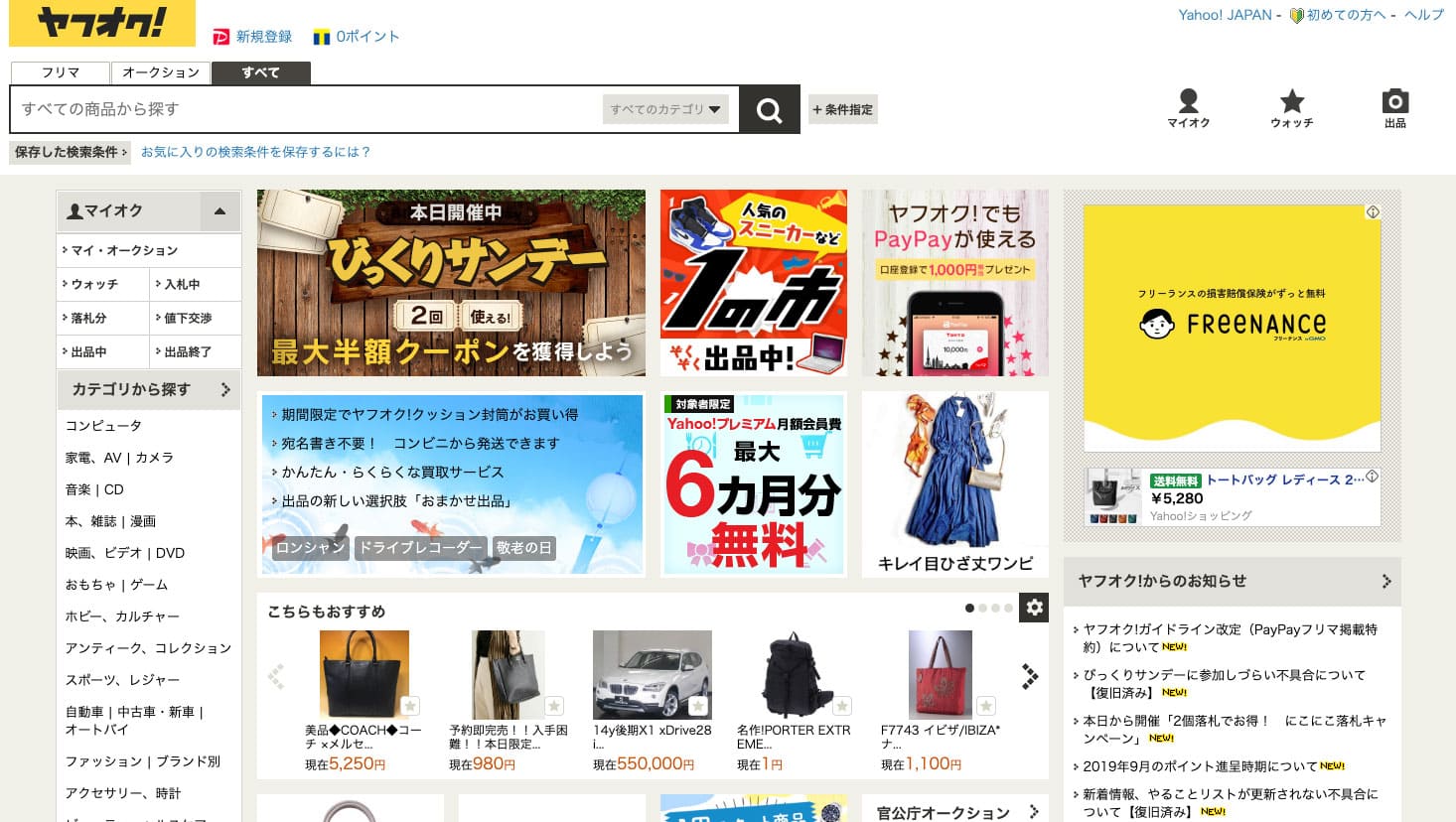
Task: Open ヤフオク!からのお知らせ chevron
Action: click(x=1386, y=582)
